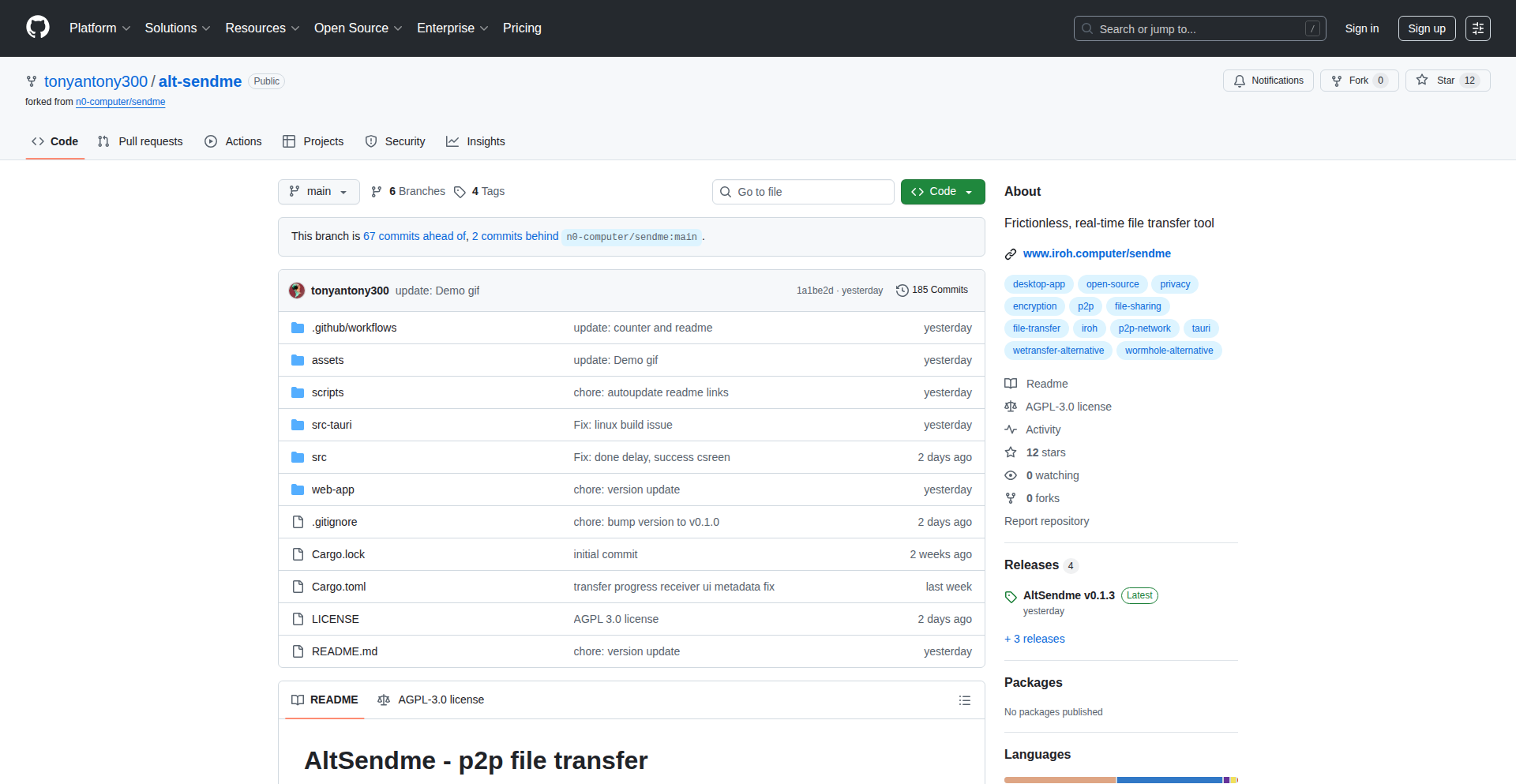This screenshot has width=1516, height=784.
Task: Open the README outline list icon
Action: 964,700
